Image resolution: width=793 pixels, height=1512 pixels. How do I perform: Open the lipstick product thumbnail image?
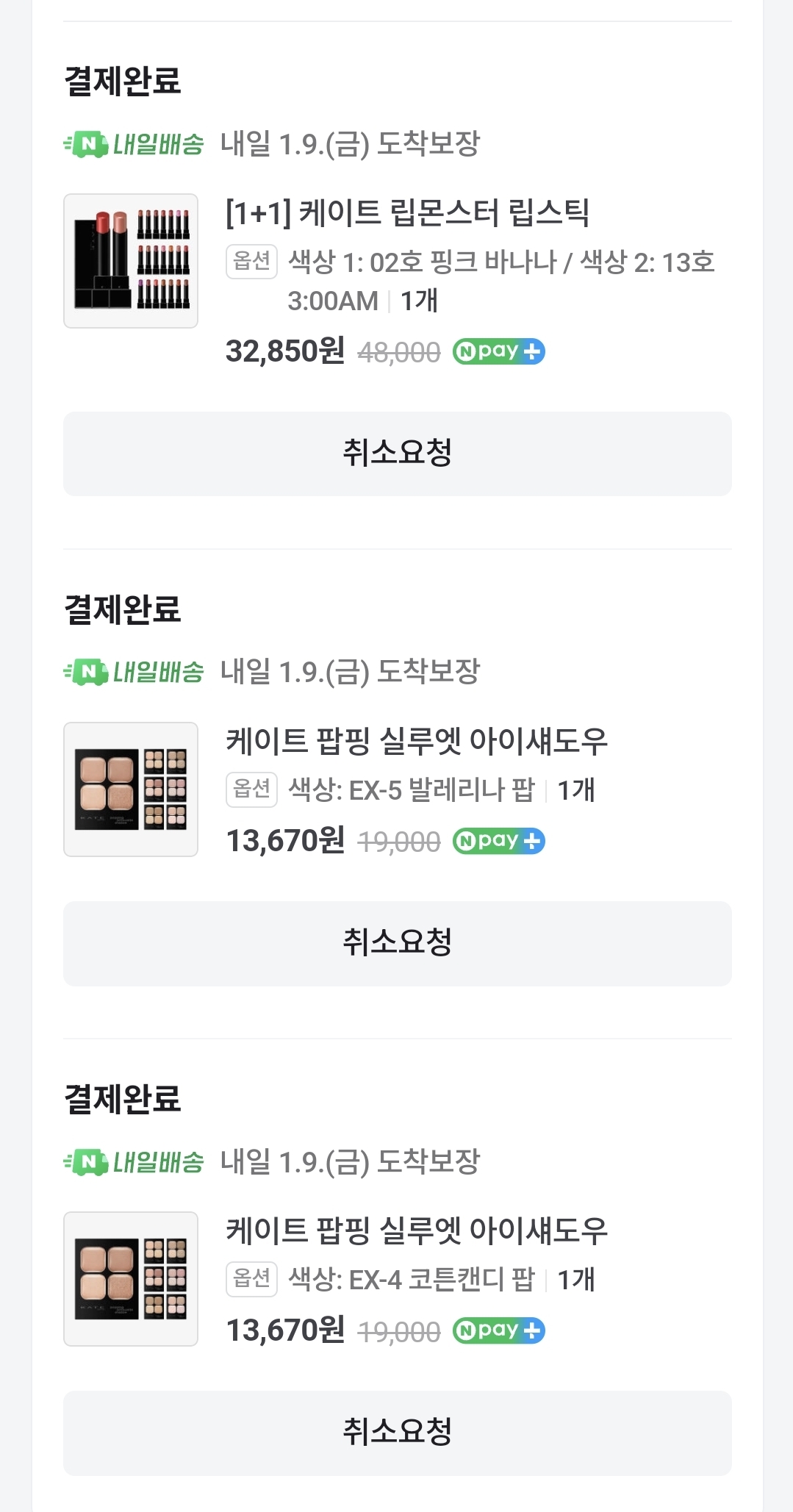coord(131,261)
